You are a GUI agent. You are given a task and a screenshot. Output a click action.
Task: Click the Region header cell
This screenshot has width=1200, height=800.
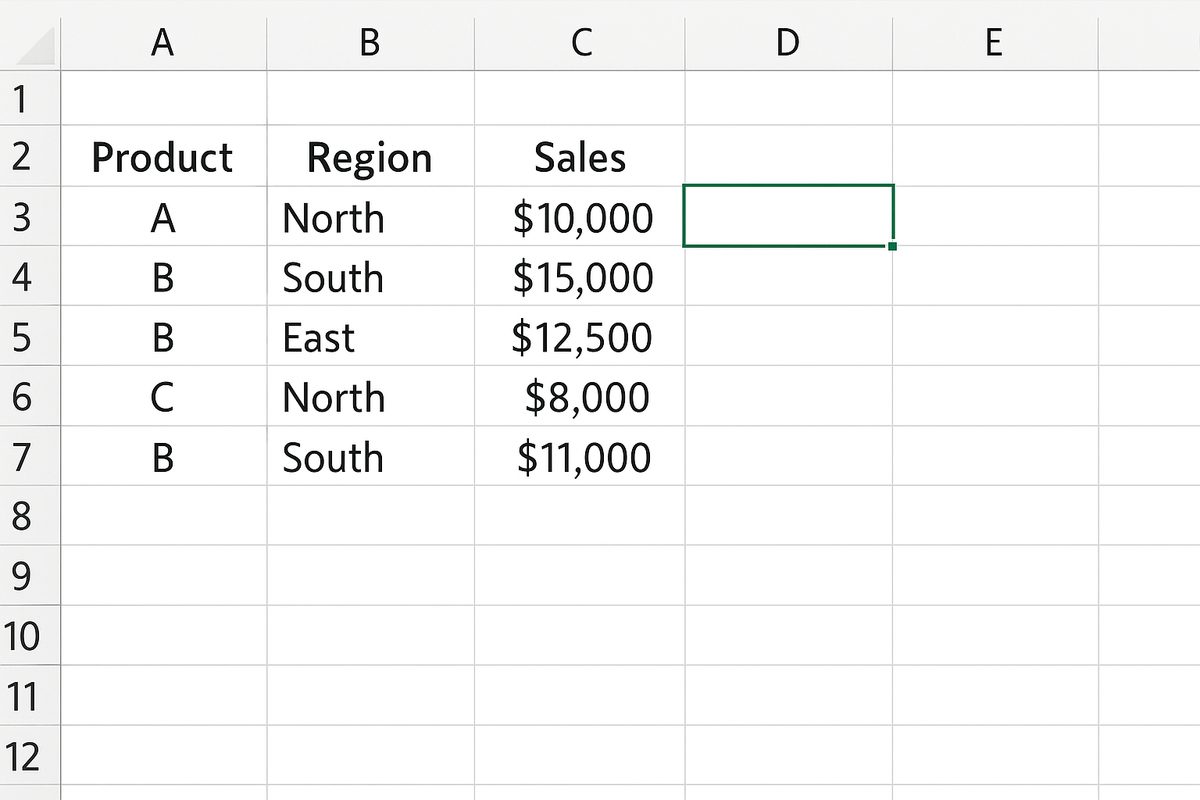[371, 155]
